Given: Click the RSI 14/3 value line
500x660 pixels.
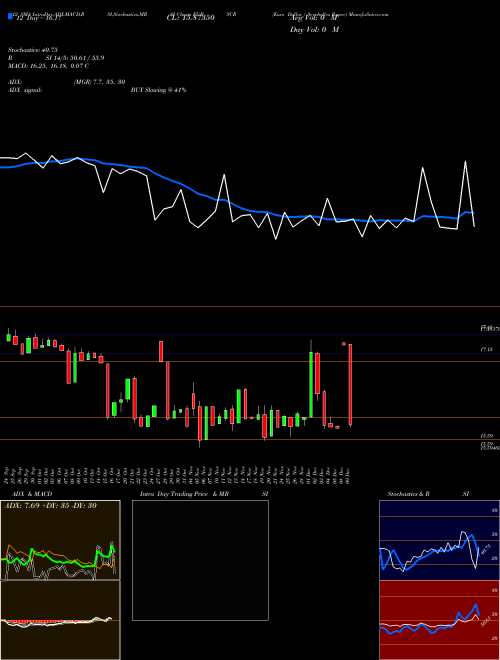Looking at the screenshot, I should click(56, 58).
